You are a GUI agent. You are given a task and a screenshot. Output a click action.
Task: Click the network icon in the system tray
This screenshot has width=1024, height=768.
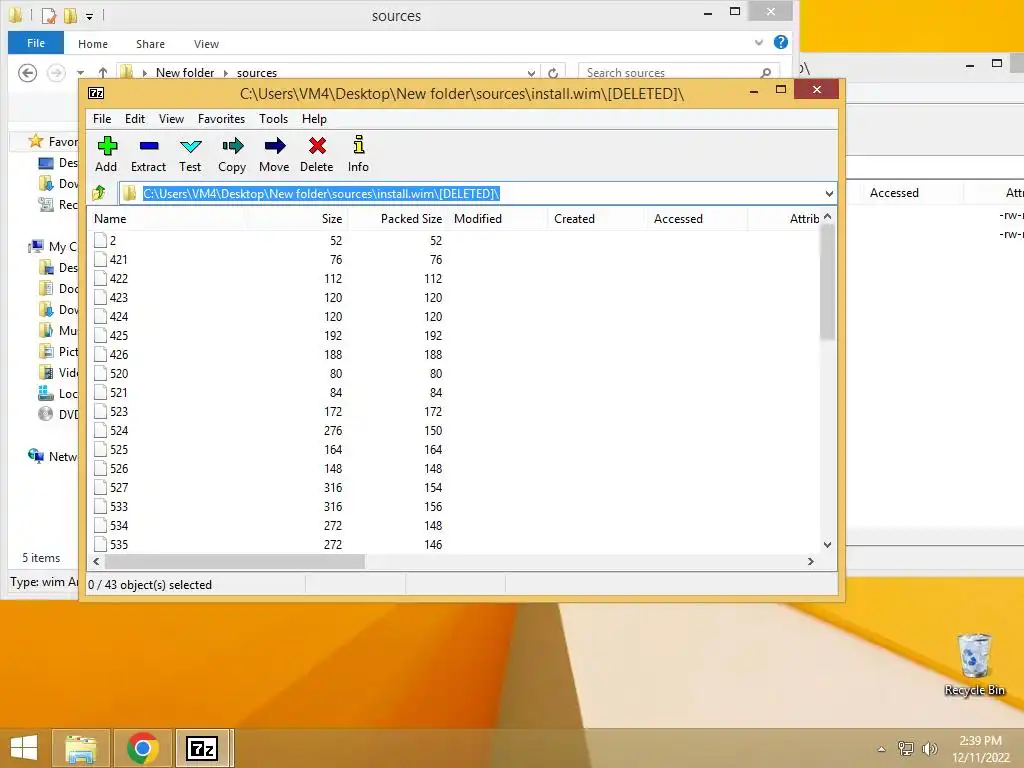905,749
